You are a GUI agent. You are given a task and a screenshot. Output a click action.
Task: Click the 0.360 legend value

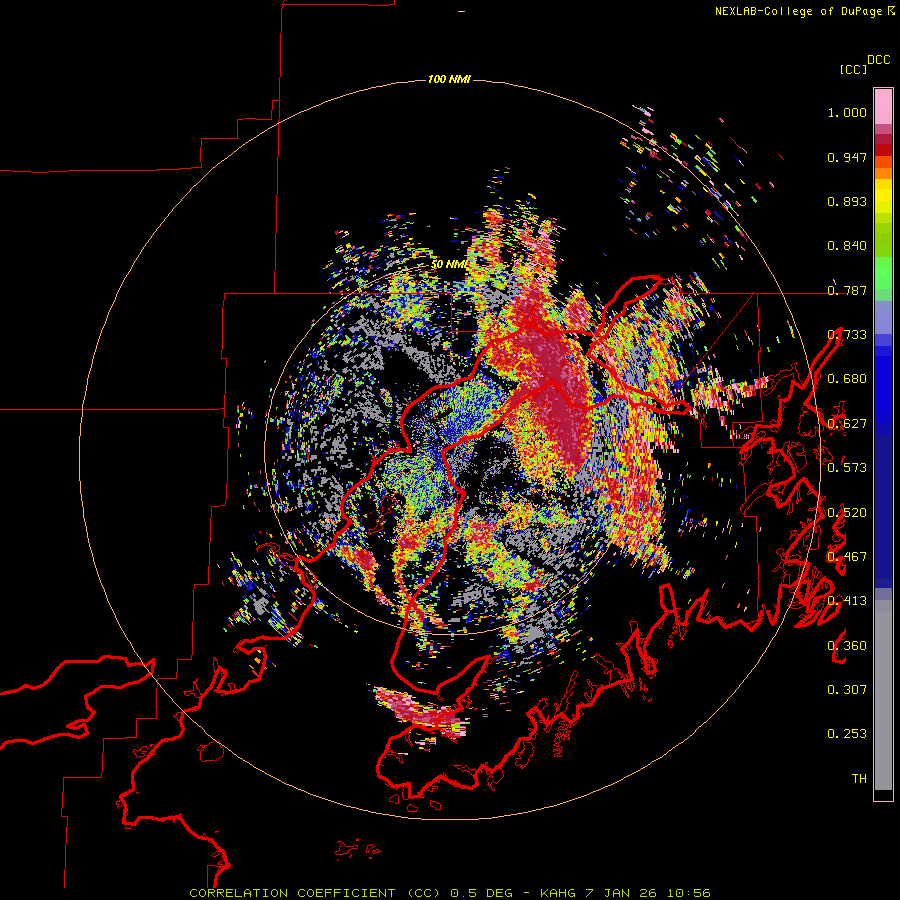click(x=847, y=646)
